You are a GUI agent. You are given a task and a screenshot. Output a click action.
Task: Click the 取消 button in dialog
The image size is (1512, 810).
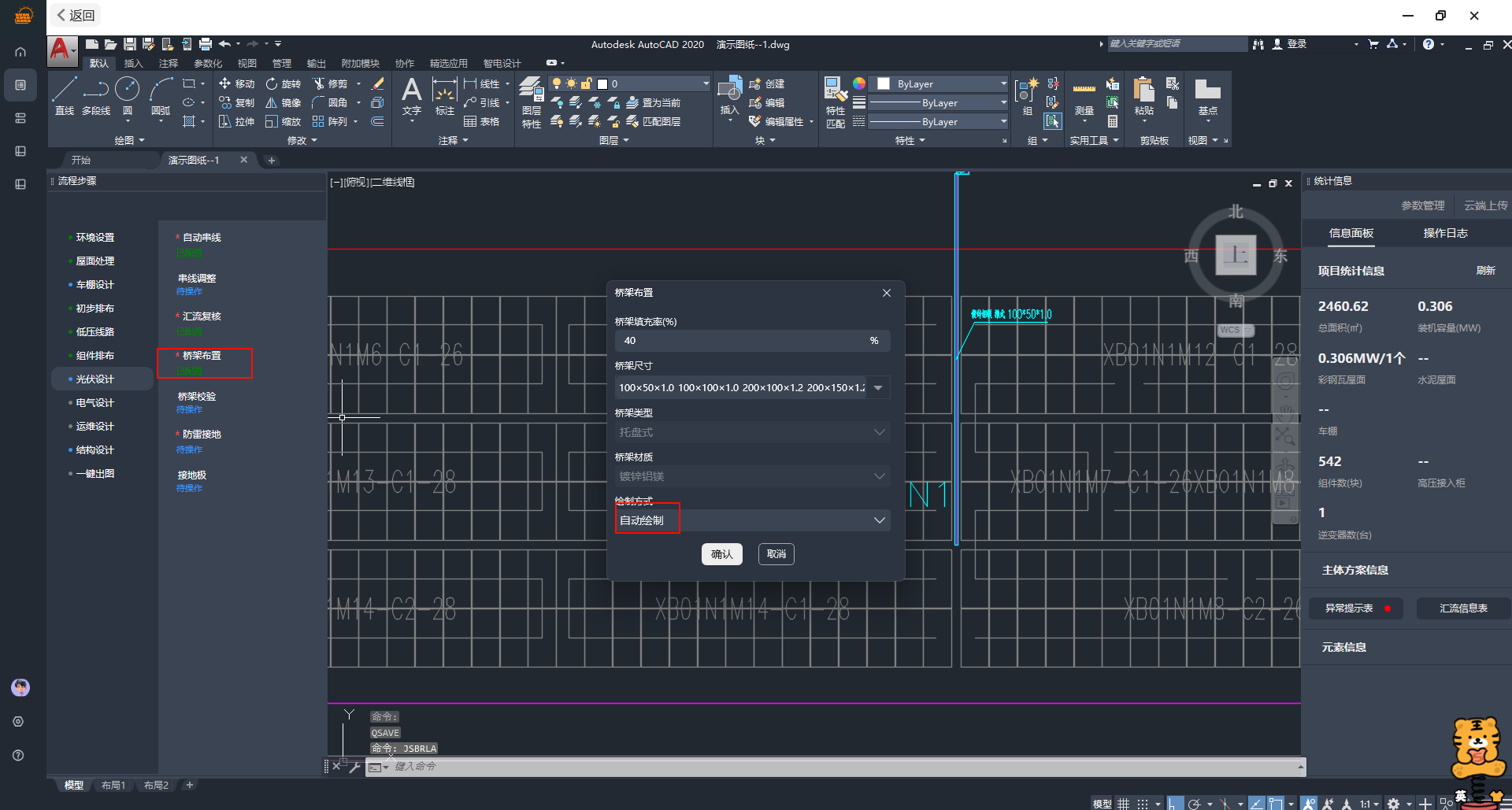pyautogui.click(x=776, y=554)
